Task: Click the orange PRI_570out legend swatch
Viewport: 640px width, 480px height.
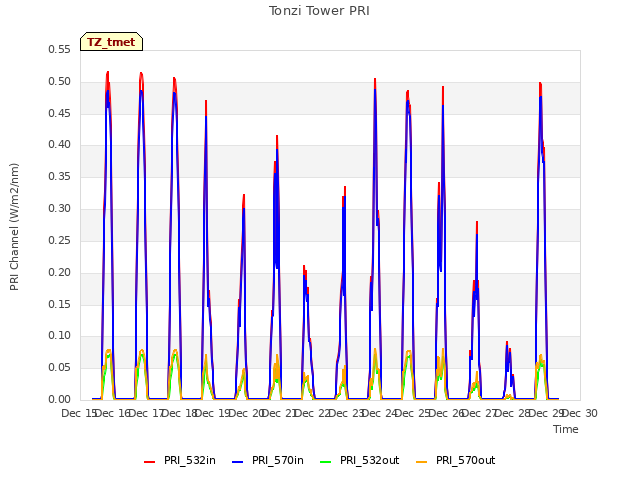Action: click(x=421, y=462)
